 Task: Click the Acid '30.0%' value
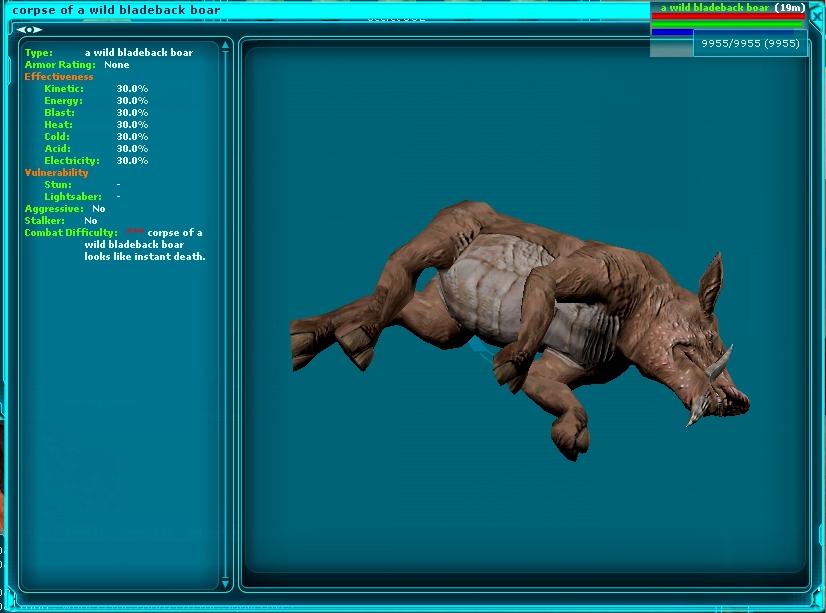pyautogui.click(x=132, y=149)
